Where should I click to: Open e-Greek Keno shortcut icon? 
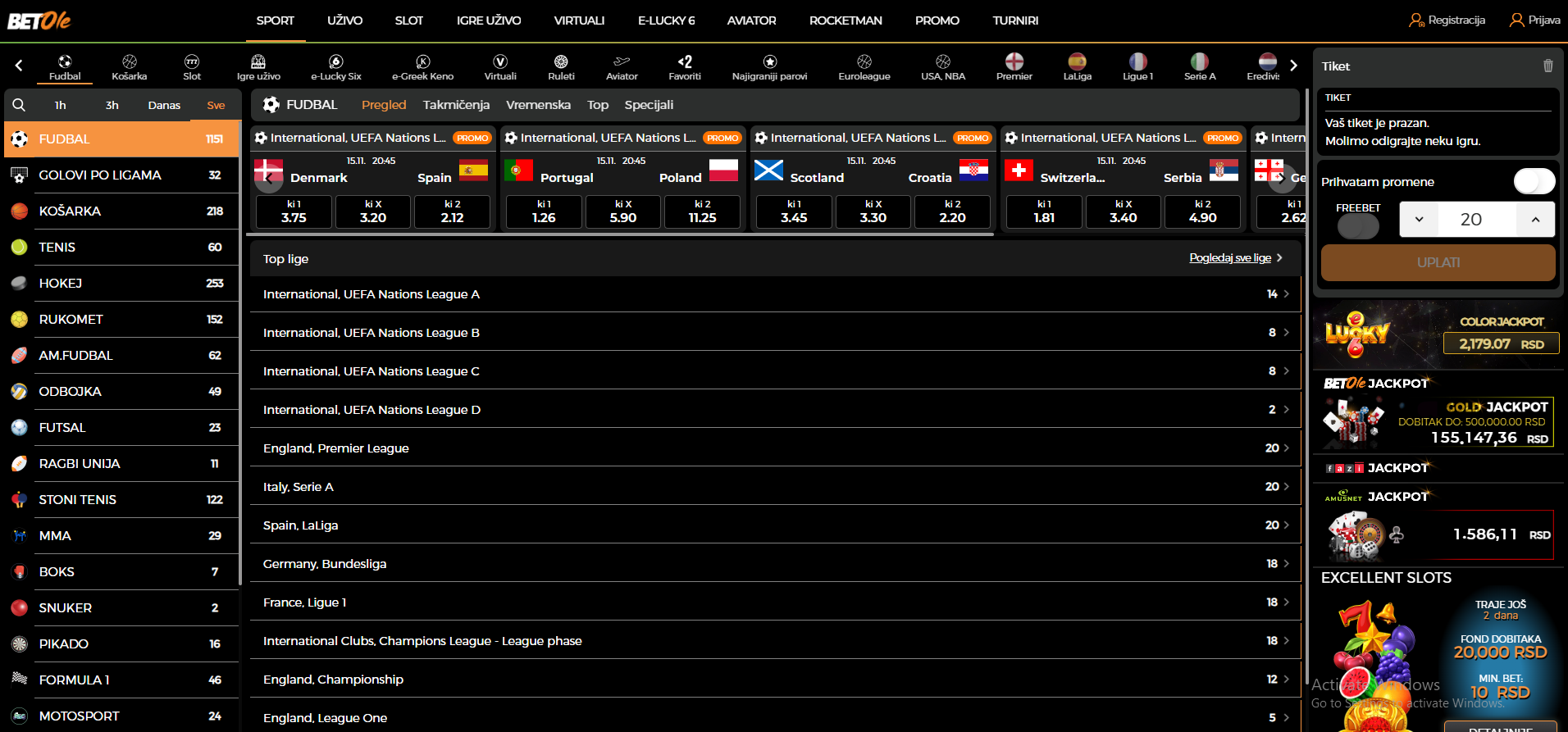click(423, 61)
